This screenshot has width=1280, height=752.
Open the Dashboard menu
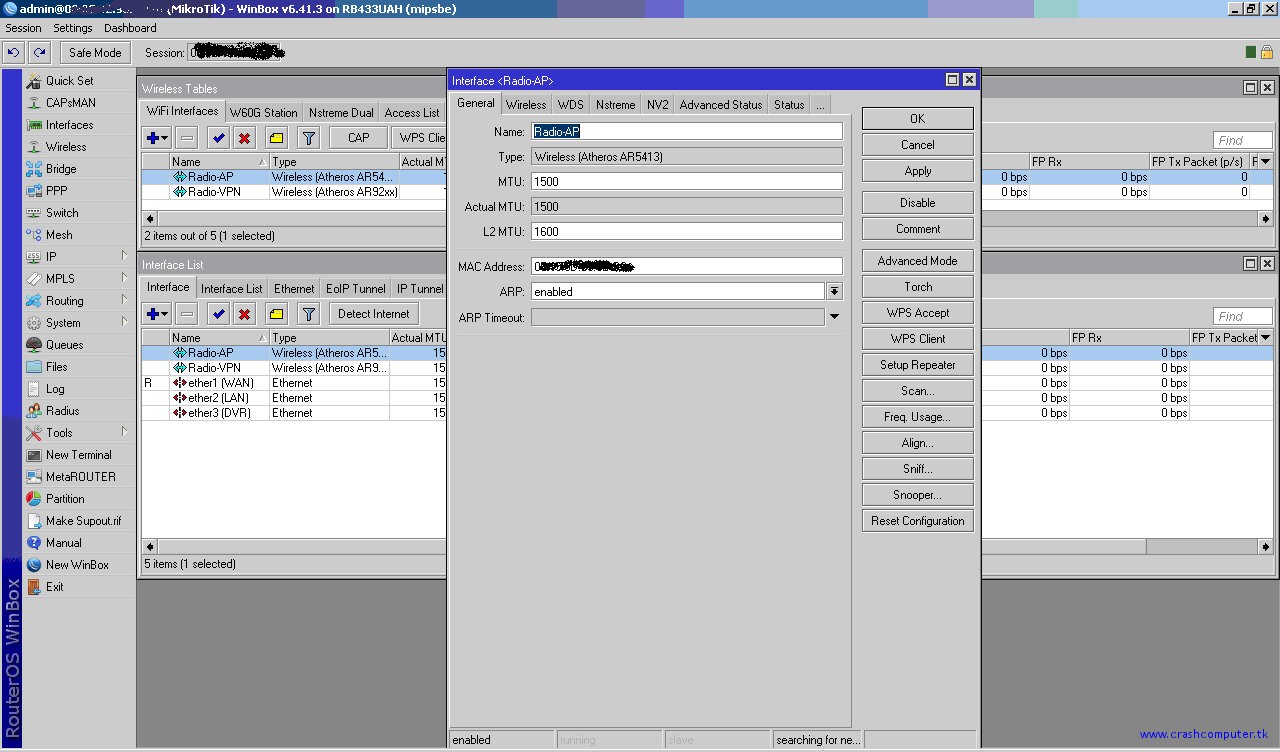click(x=130, y=28)
